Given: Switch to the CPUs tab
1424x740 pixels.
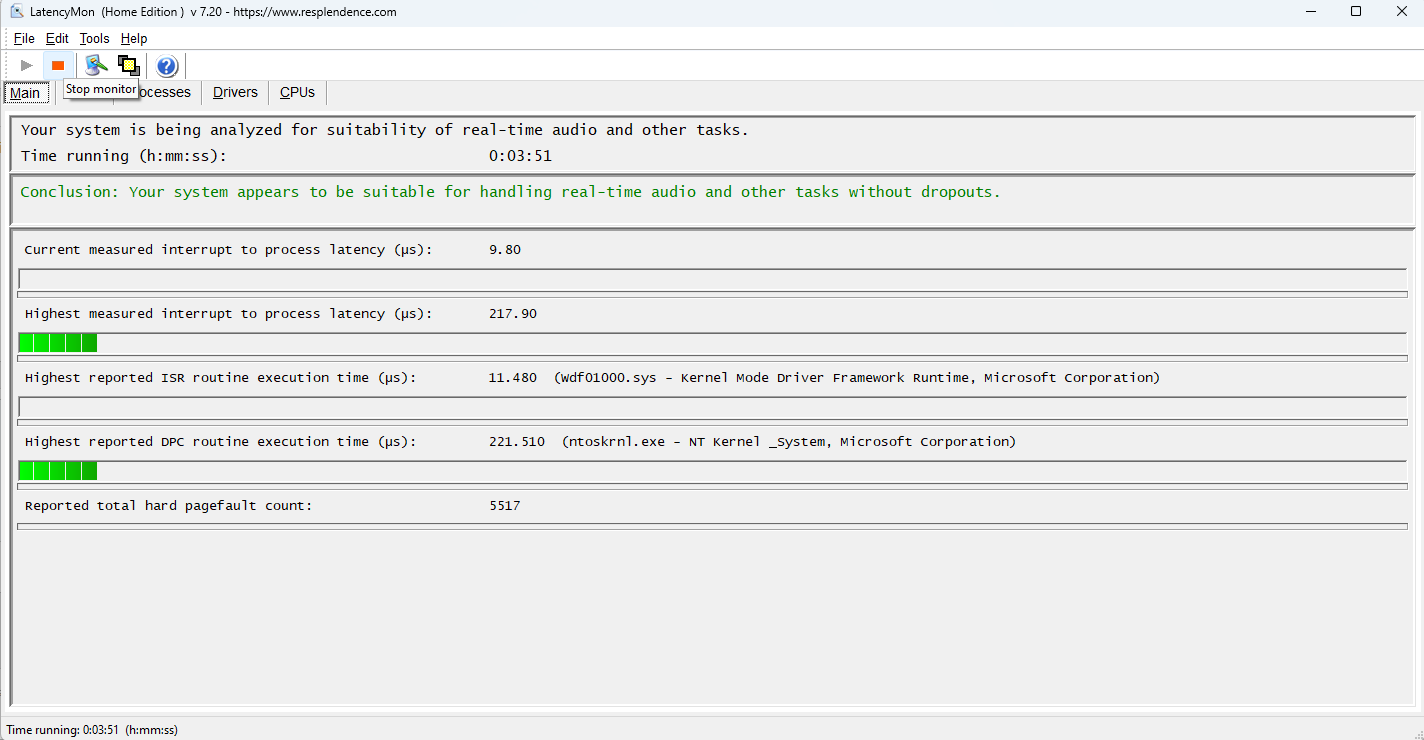Looking at the screenshot, I should pyautogui.click(x=297, y=92).
